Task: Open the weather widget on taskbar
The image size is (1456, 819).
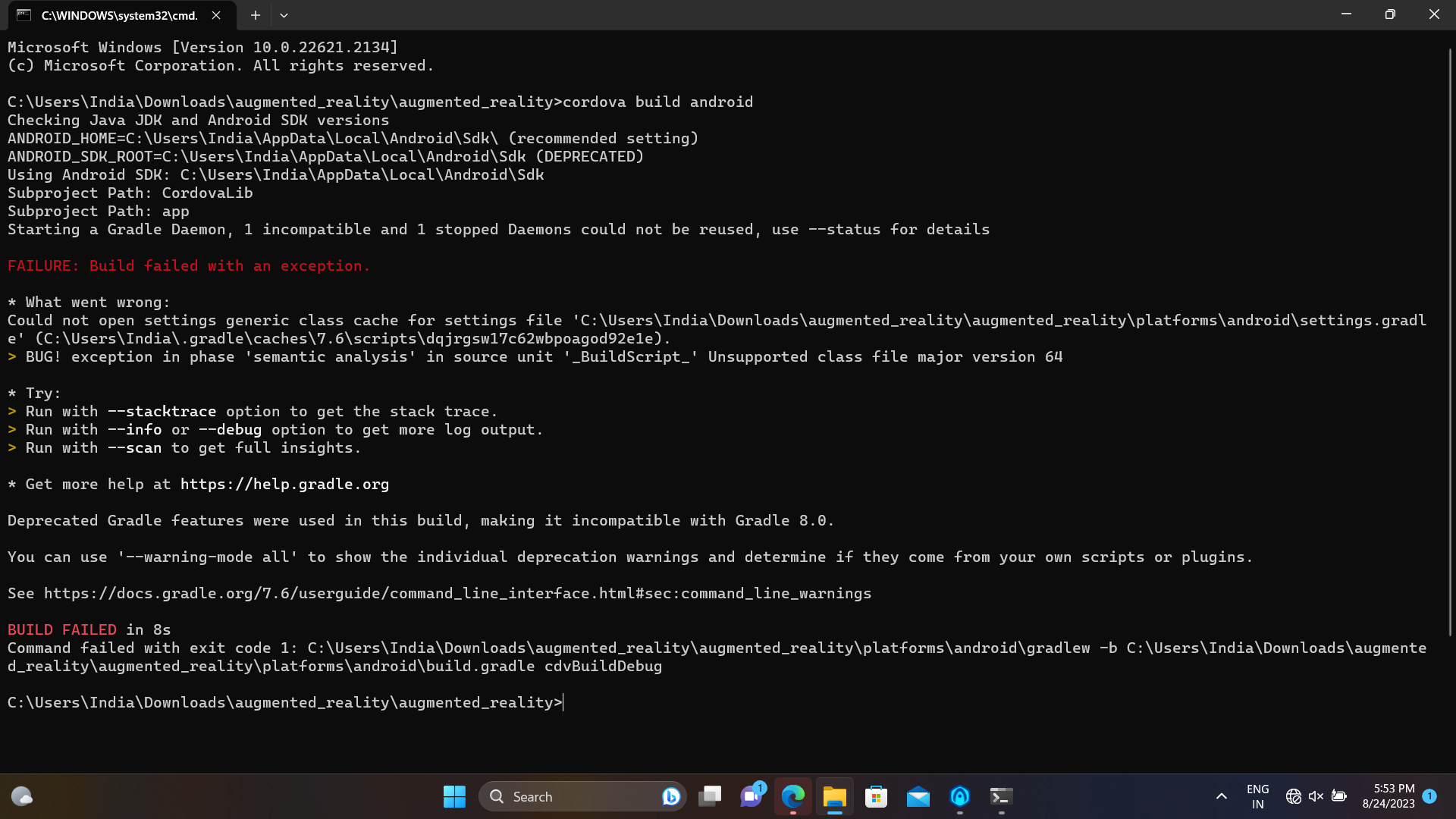Action: coord(22,796)
